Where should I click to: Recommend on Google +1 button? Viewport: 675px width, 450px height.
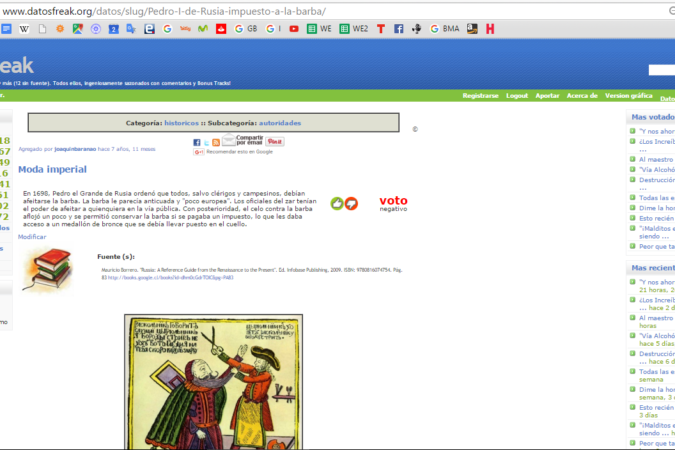[x=198, y=152]
